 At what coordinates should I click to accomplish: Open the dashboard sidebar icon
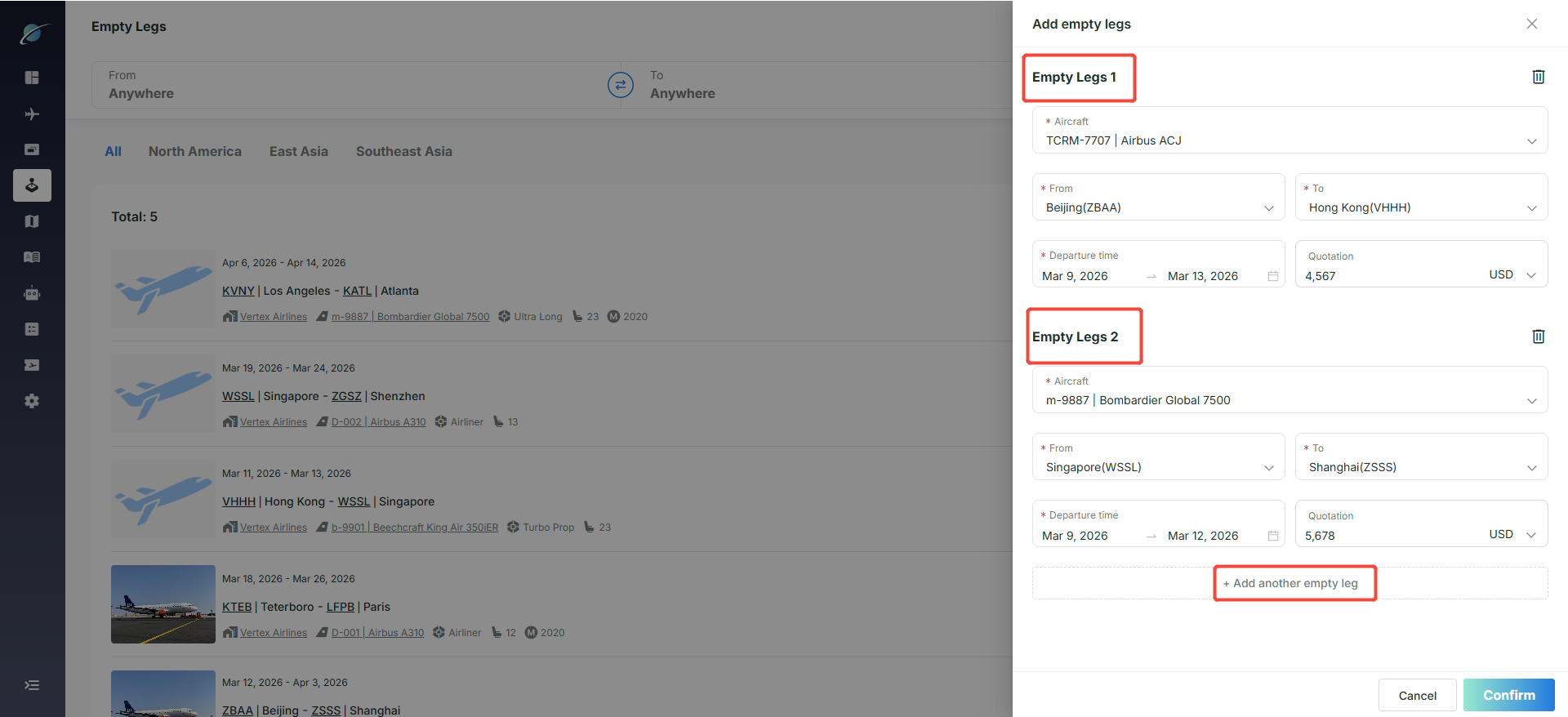coord(32,78)
